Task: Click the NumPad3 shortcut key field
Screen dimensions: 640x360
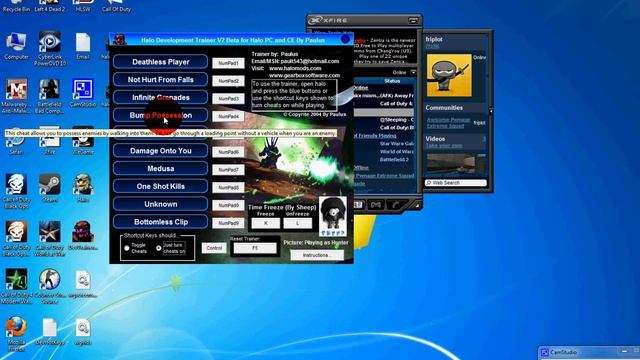Action: [x=228, y=99]
